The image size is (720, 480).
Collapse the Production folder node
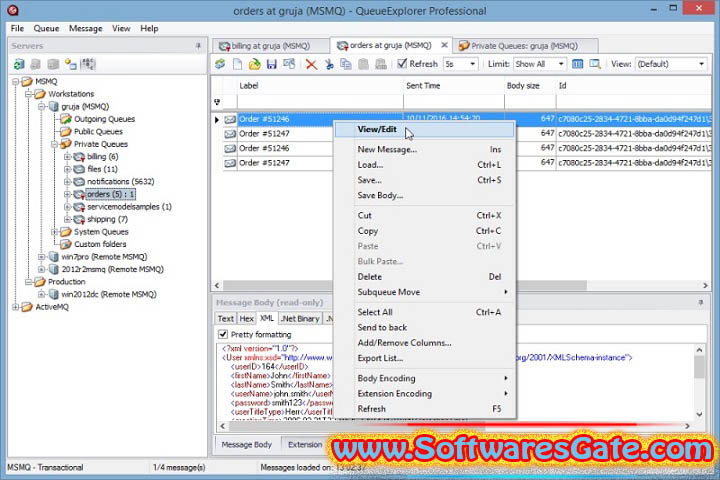pos(28,282)
